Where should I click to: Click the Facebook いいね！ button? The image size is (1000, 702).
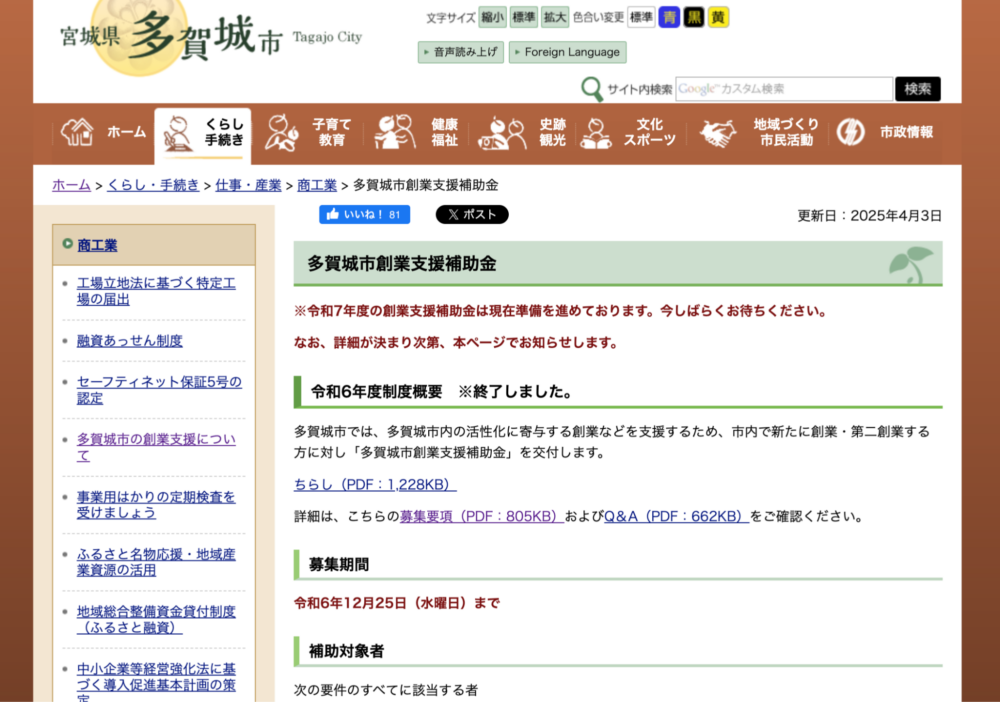(364, 214)
